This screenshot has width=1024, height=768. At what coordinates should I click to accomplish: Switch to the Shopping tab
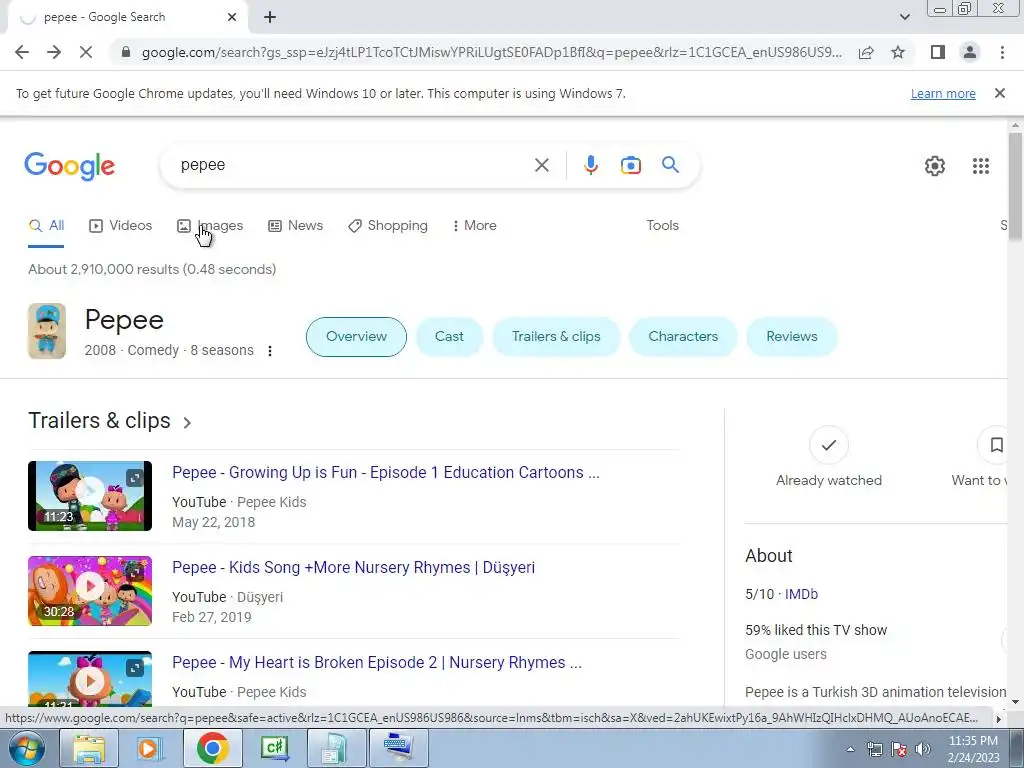pos(388,226)
